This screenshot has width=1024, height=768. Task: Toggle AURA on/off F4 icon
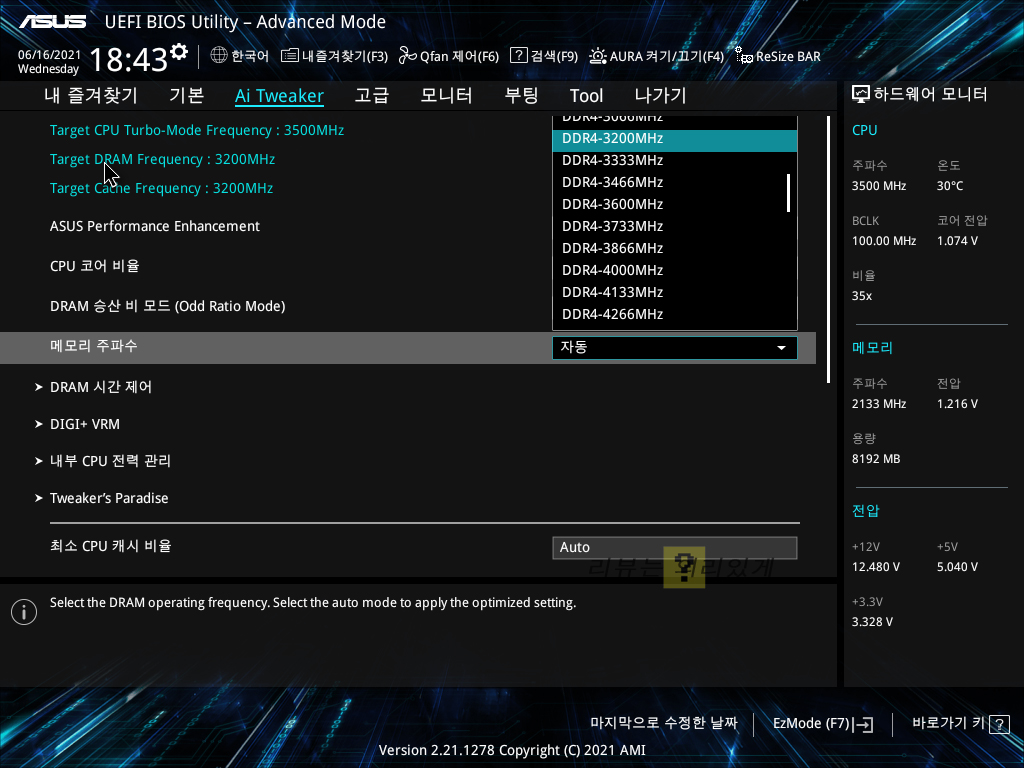[x=598, y=56]
